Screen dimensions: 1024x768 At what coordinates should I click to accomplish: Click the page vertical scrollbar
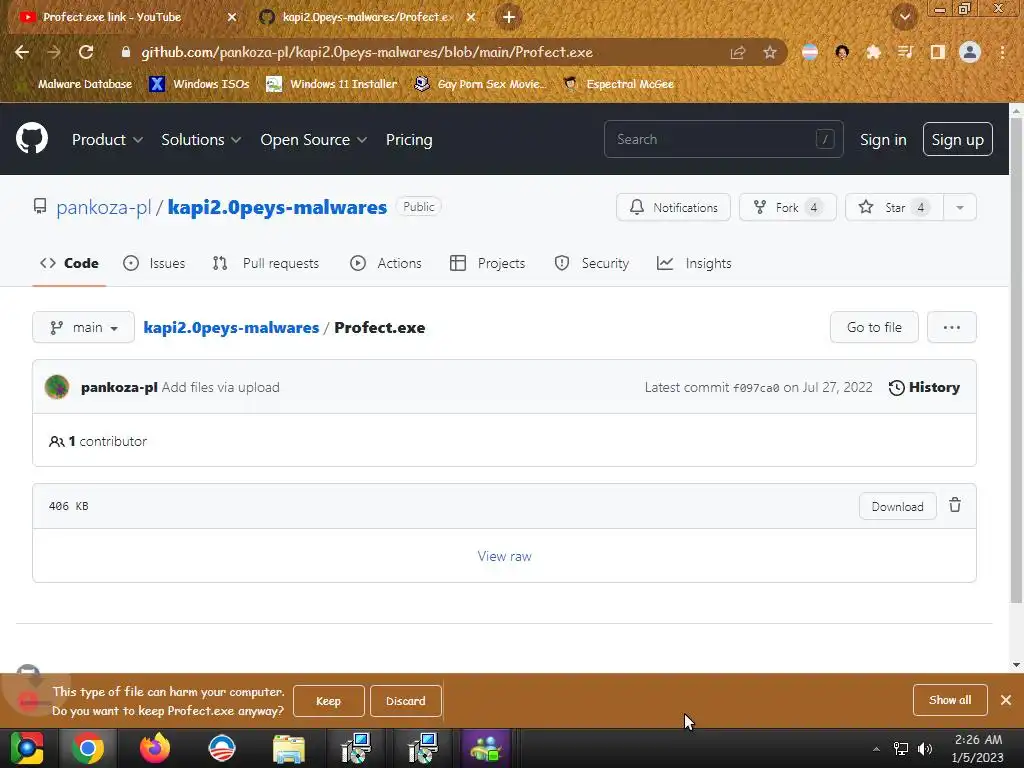click(x=1016, y=359)
